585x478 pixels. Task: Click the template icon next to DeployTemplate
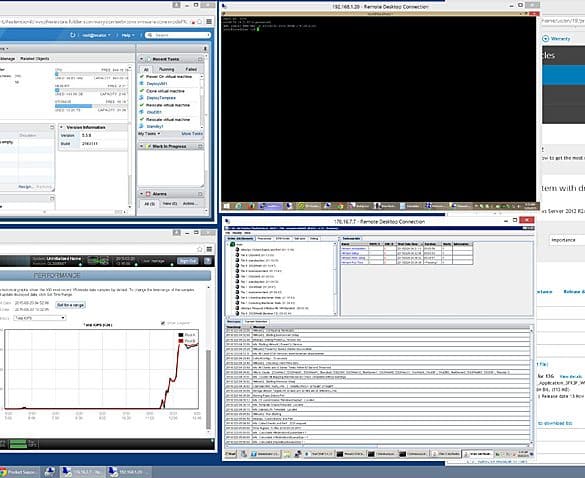coord(142,98)
